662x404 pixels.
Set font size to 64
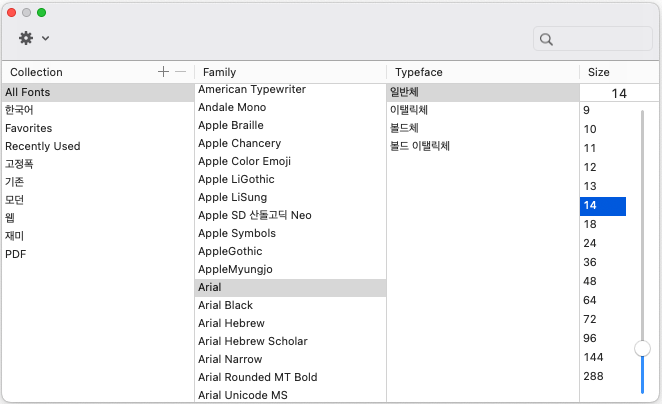pos(603,300)
